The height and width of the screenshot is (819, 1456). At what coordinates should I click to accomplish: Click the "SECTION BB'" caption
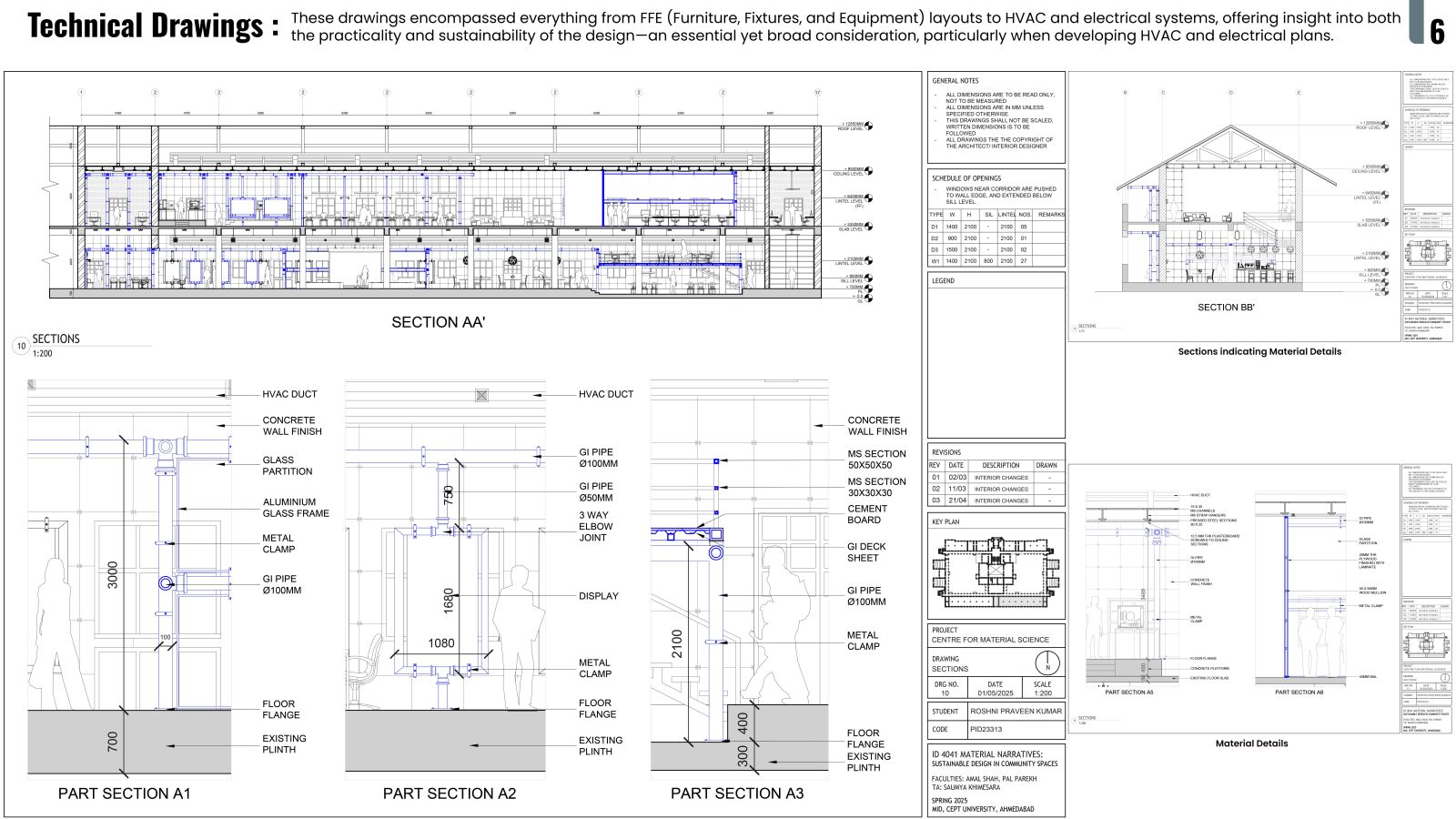coord(1226,308)
